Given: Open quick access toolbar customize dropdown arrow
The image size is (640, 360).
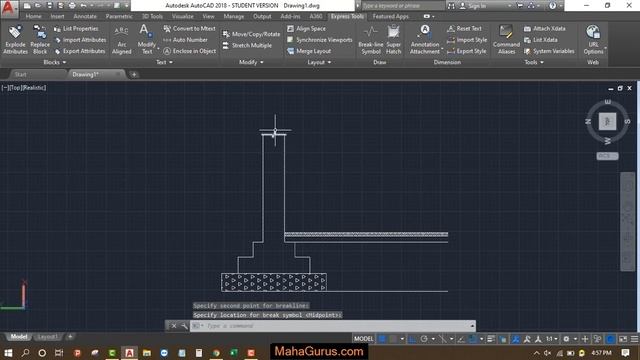Looking at the screenshot, I should [x=126, y=6].
